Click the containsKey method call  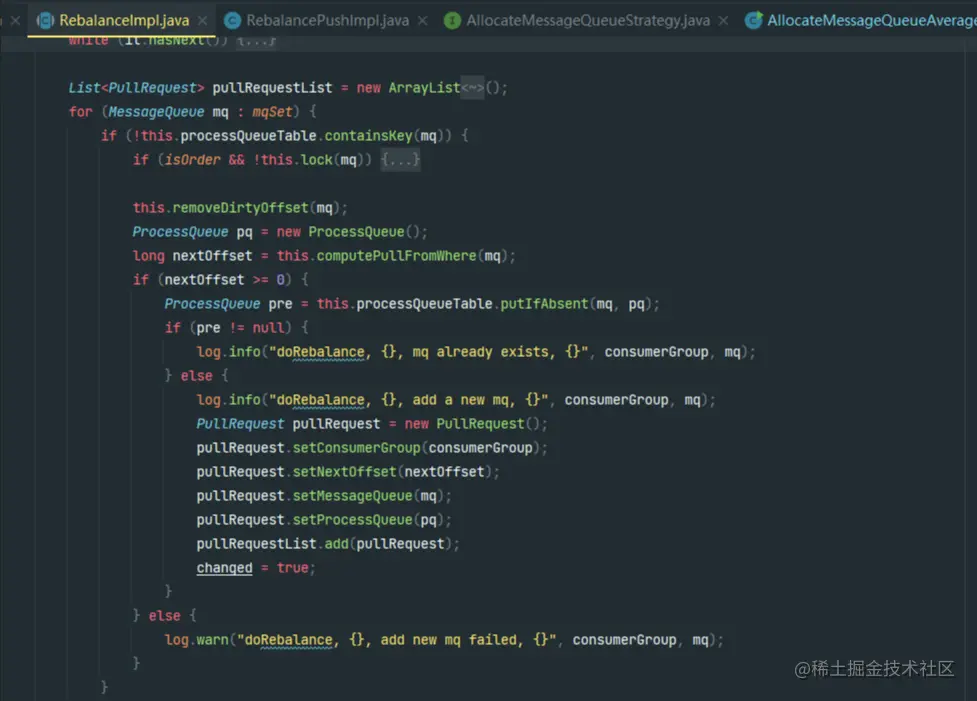[368, 136]
